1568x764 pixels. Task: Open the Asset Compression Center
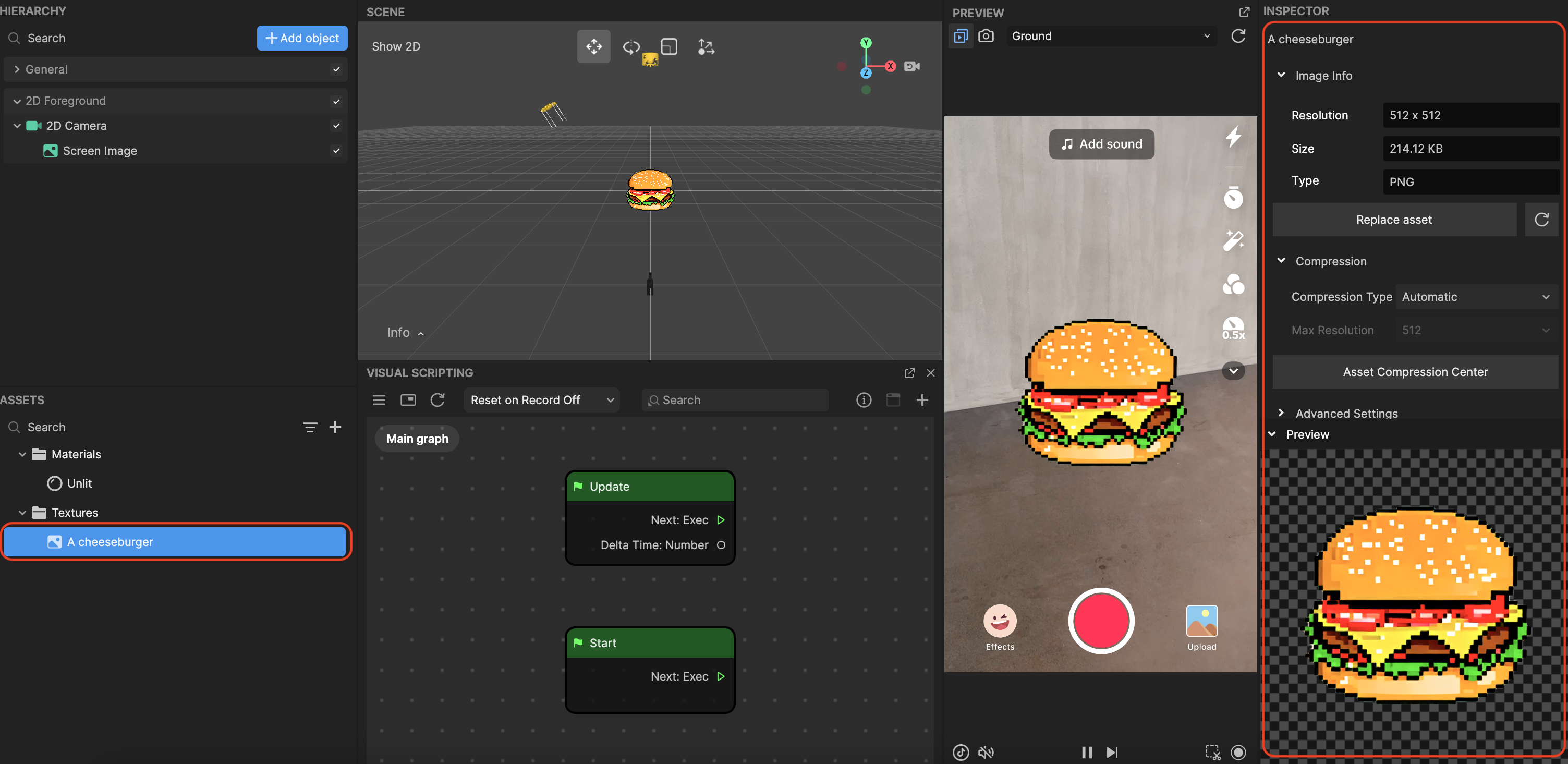point(1415,372)
